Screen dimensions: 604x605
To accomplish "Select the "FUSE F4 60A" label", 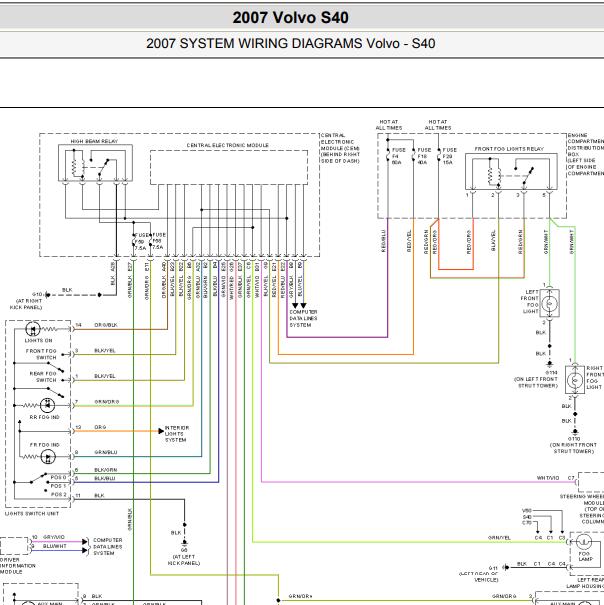I will (x=399, y=156).
